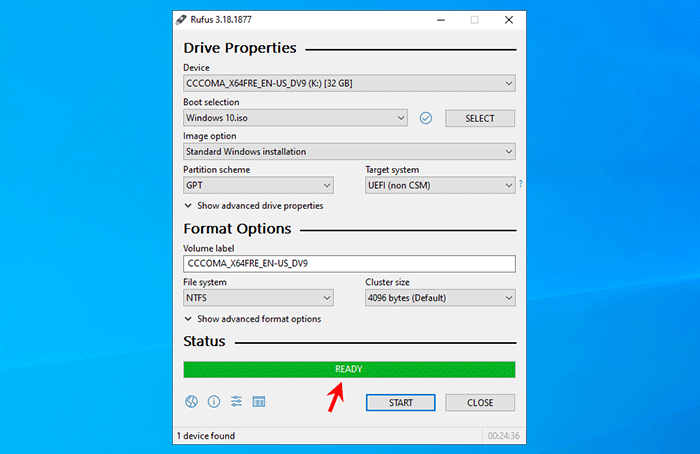The height and width of the screenshot is (454, 700).
Task: Click the '1 device found' status text
Action: (x=206, y=436)
